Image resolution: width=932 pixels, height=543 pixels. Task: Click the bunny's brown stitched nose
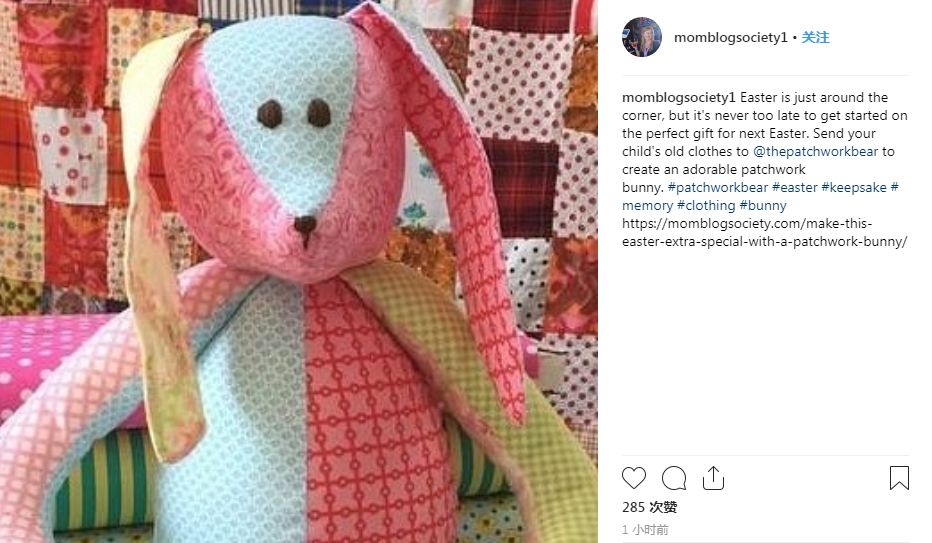305,228
